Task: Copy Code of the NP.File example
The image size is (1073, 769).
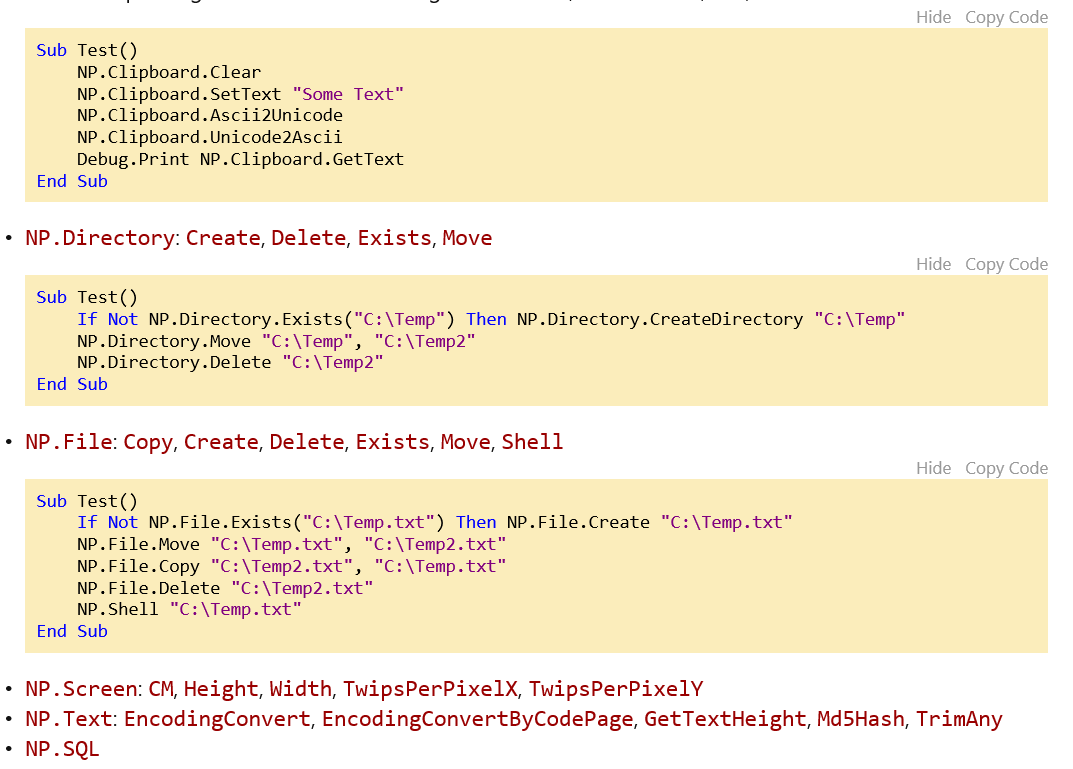Action: 1006,468
